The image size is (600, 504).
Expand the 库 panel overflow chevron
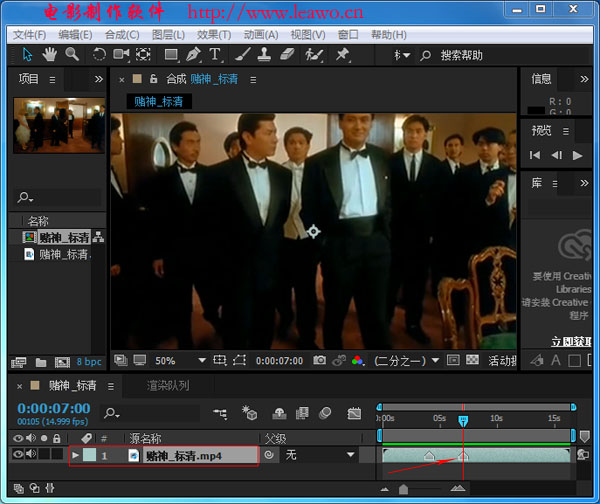584,183
